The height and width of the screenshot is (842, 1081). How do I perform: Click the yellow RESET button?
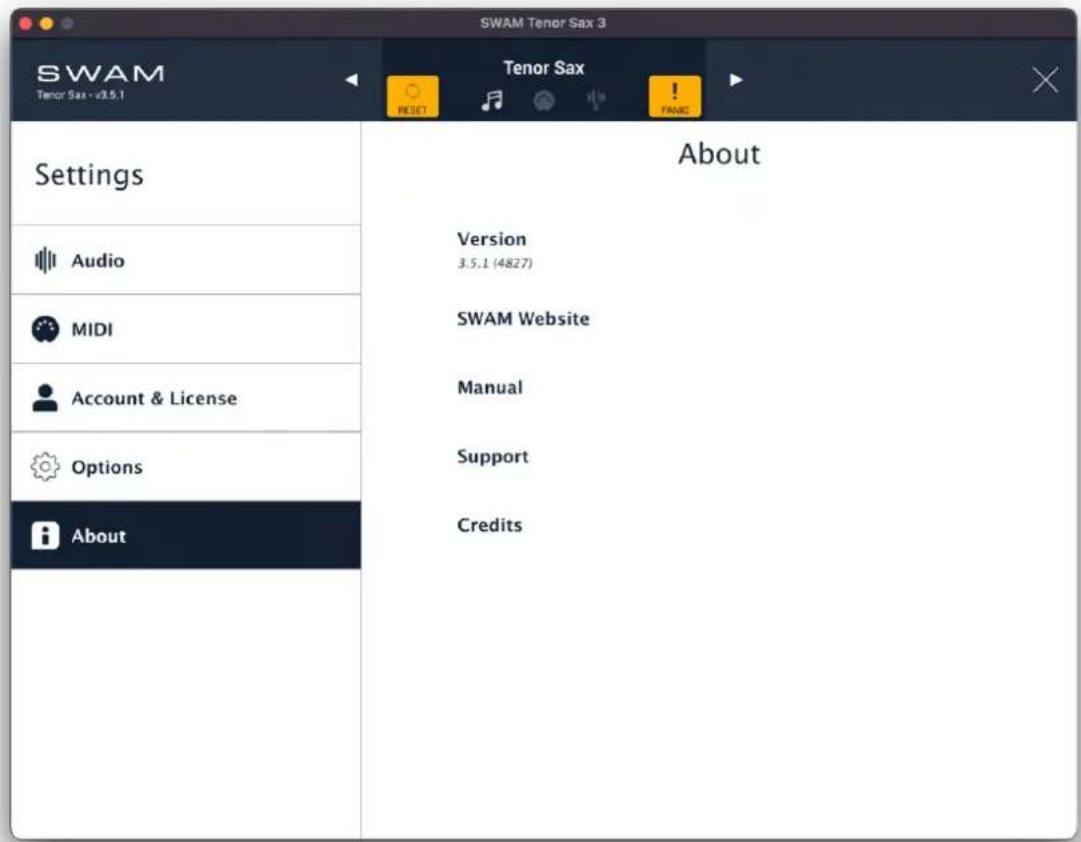[x=412, y=97]
